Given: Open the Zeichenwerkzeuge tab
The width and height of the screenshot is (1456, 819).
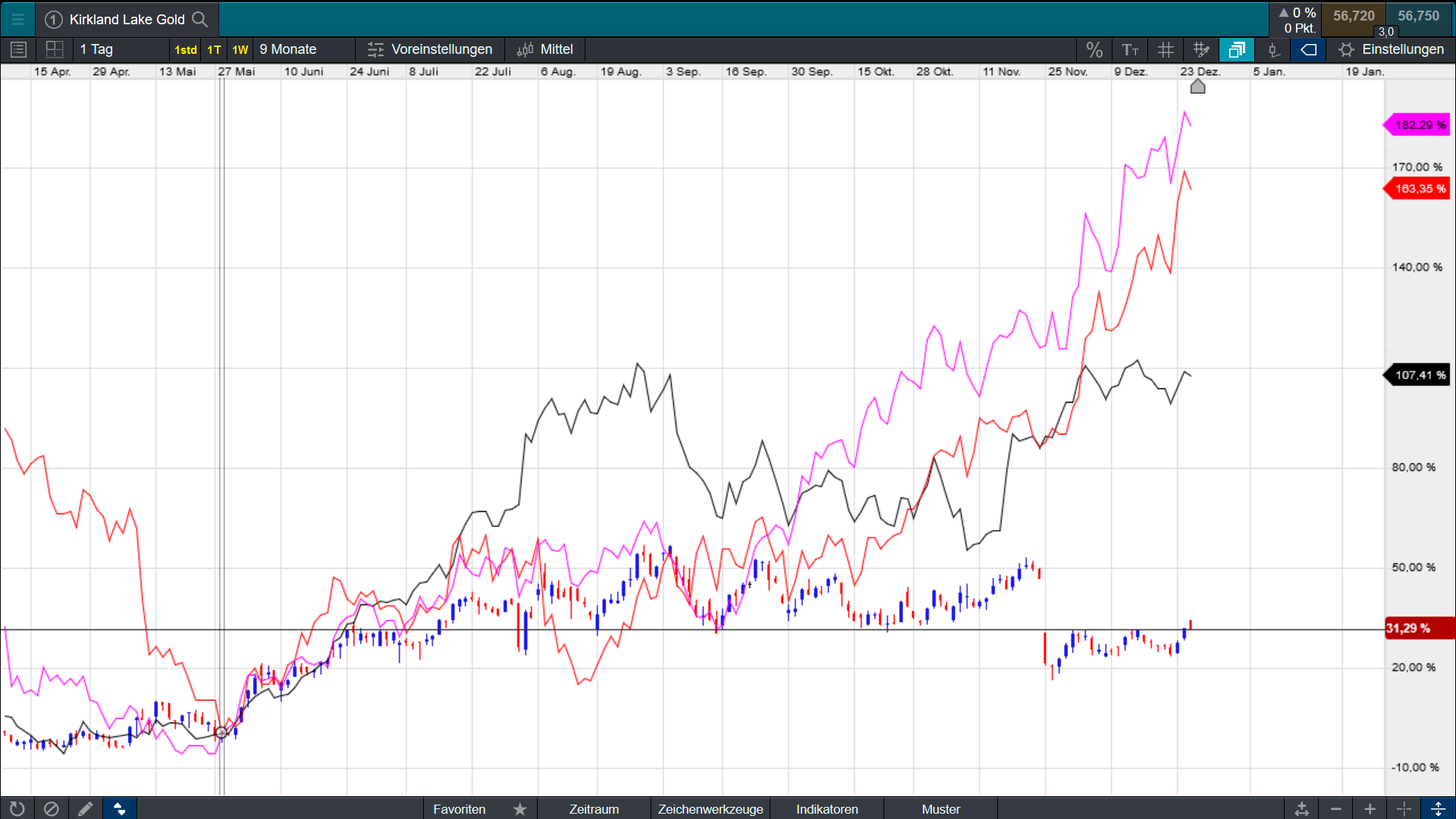Looking at the screenshot, I should point(710,809).
